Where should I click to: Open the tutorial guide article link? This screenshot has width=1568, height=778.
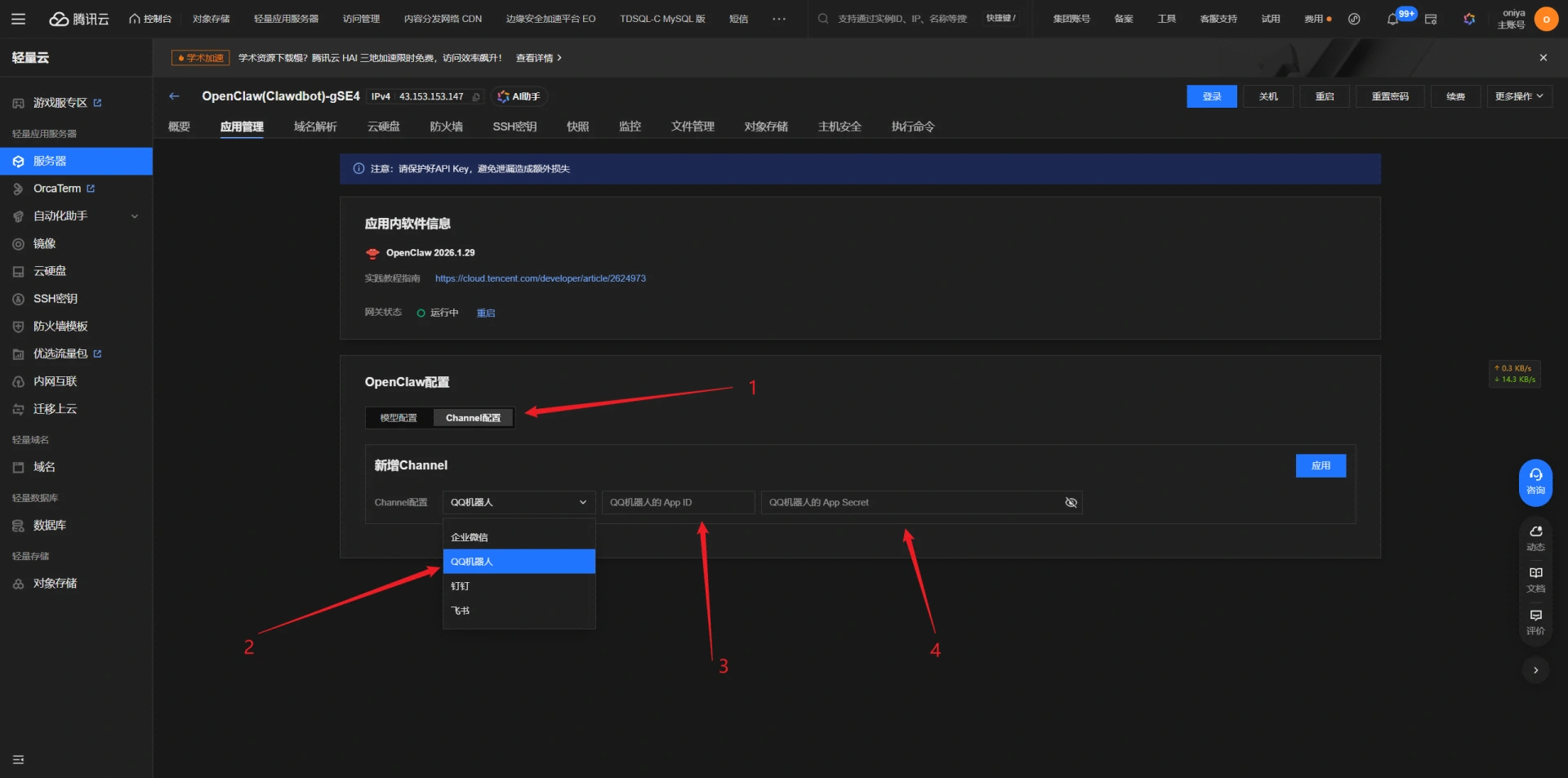click(540, 278)
